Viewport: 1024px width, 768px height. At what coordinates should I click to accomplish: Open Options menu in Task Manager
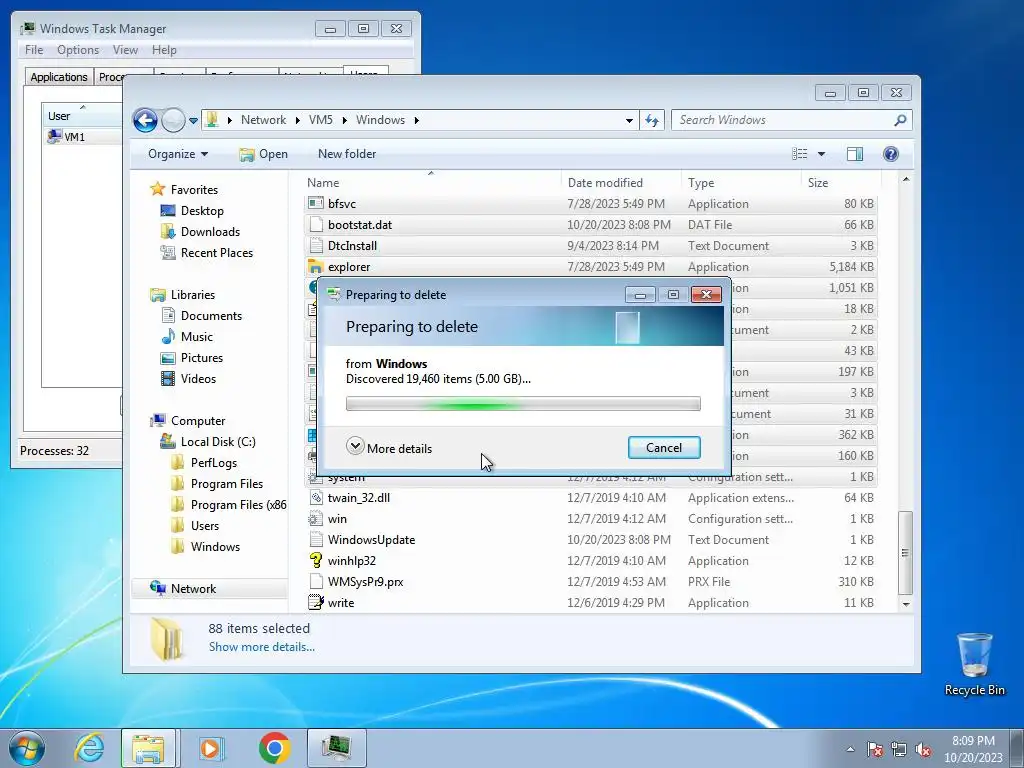click(78, 50)
